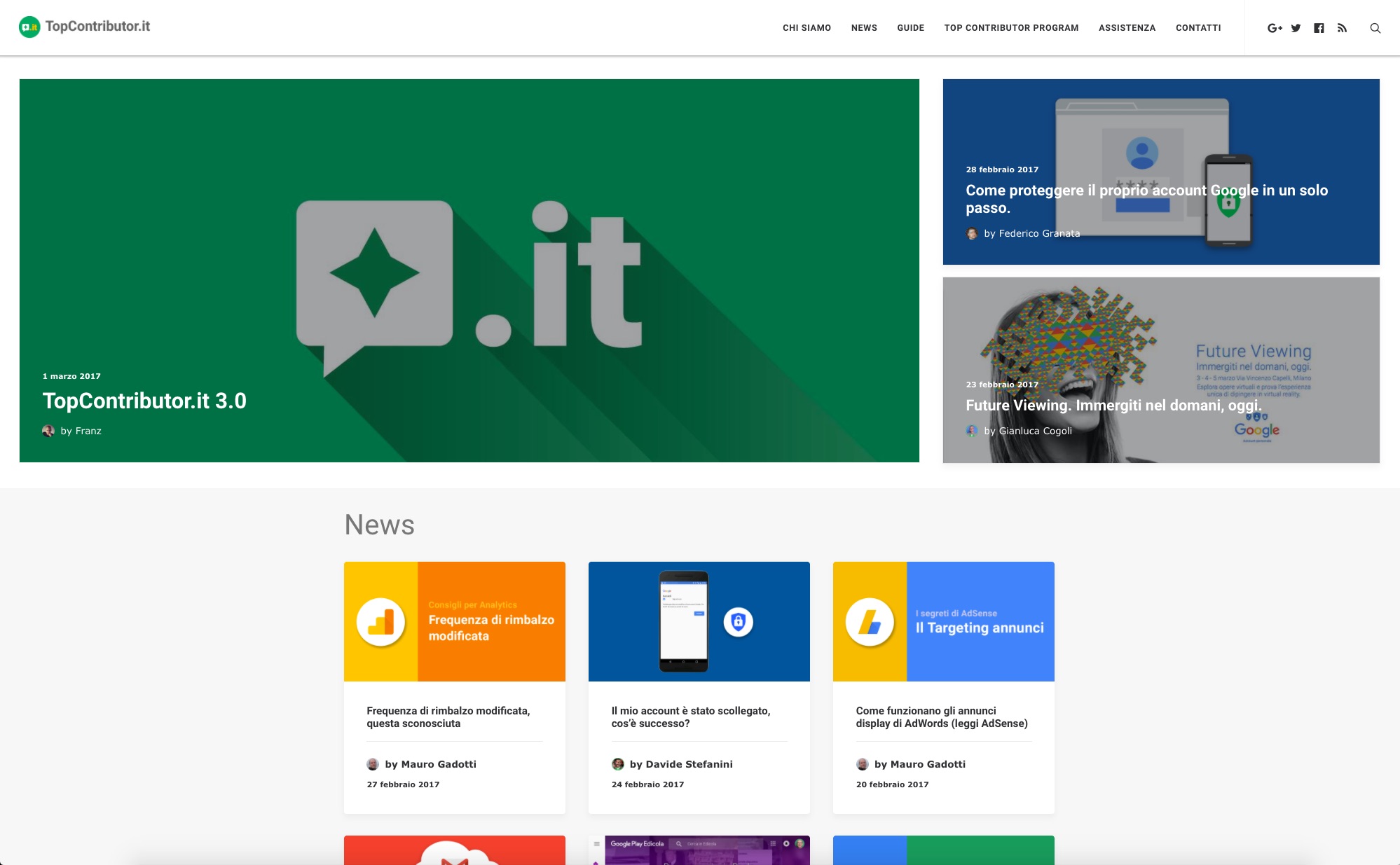Click author link 'by Davide Stefanini'

(x=681, y=764)
